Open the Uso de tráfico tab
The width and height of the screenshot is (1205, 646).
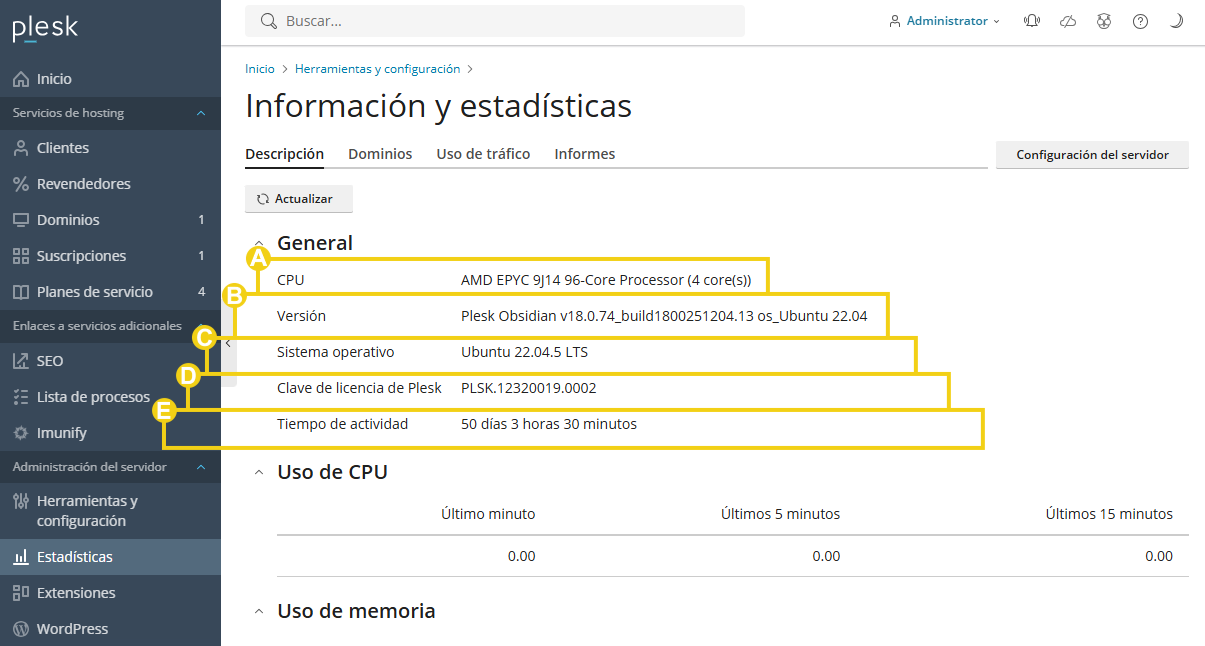coord(483,154)
